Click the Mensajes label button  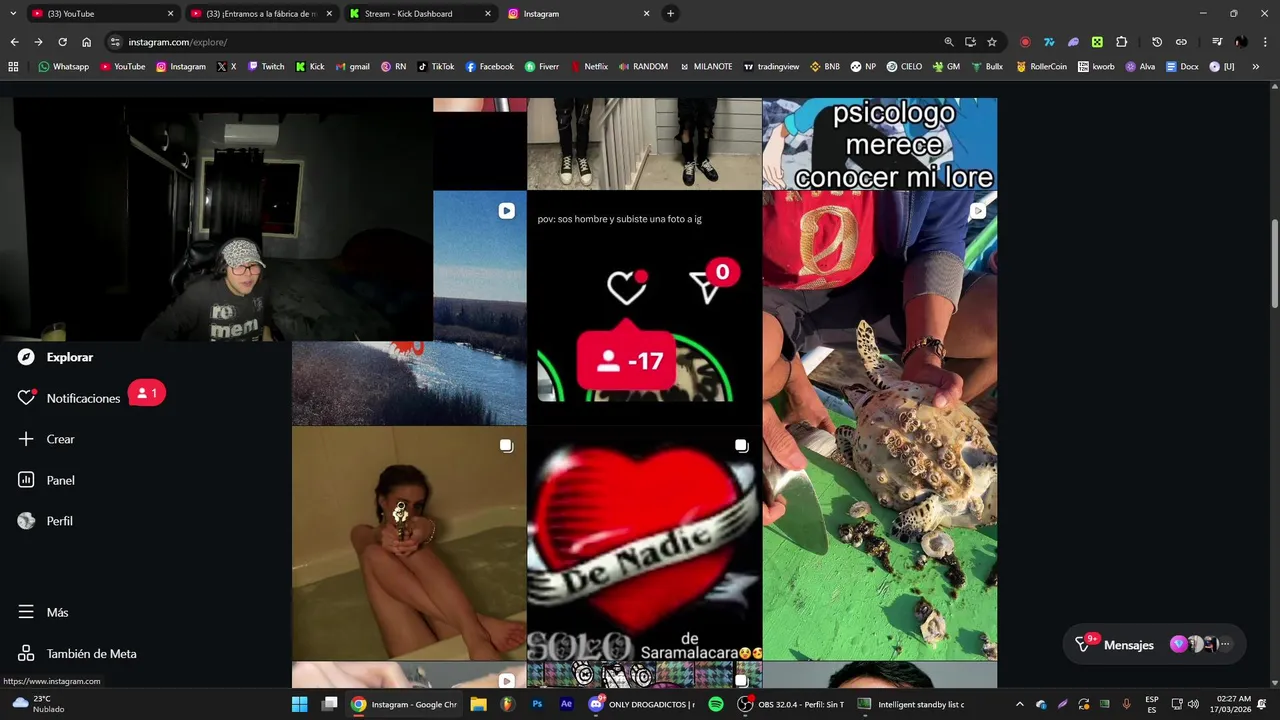point(1128,645)
